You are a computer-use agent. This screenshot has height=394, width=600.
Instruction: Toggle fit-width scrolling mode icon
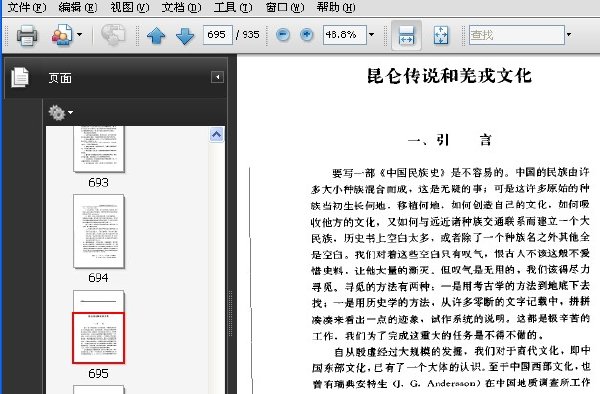[406, 35]
